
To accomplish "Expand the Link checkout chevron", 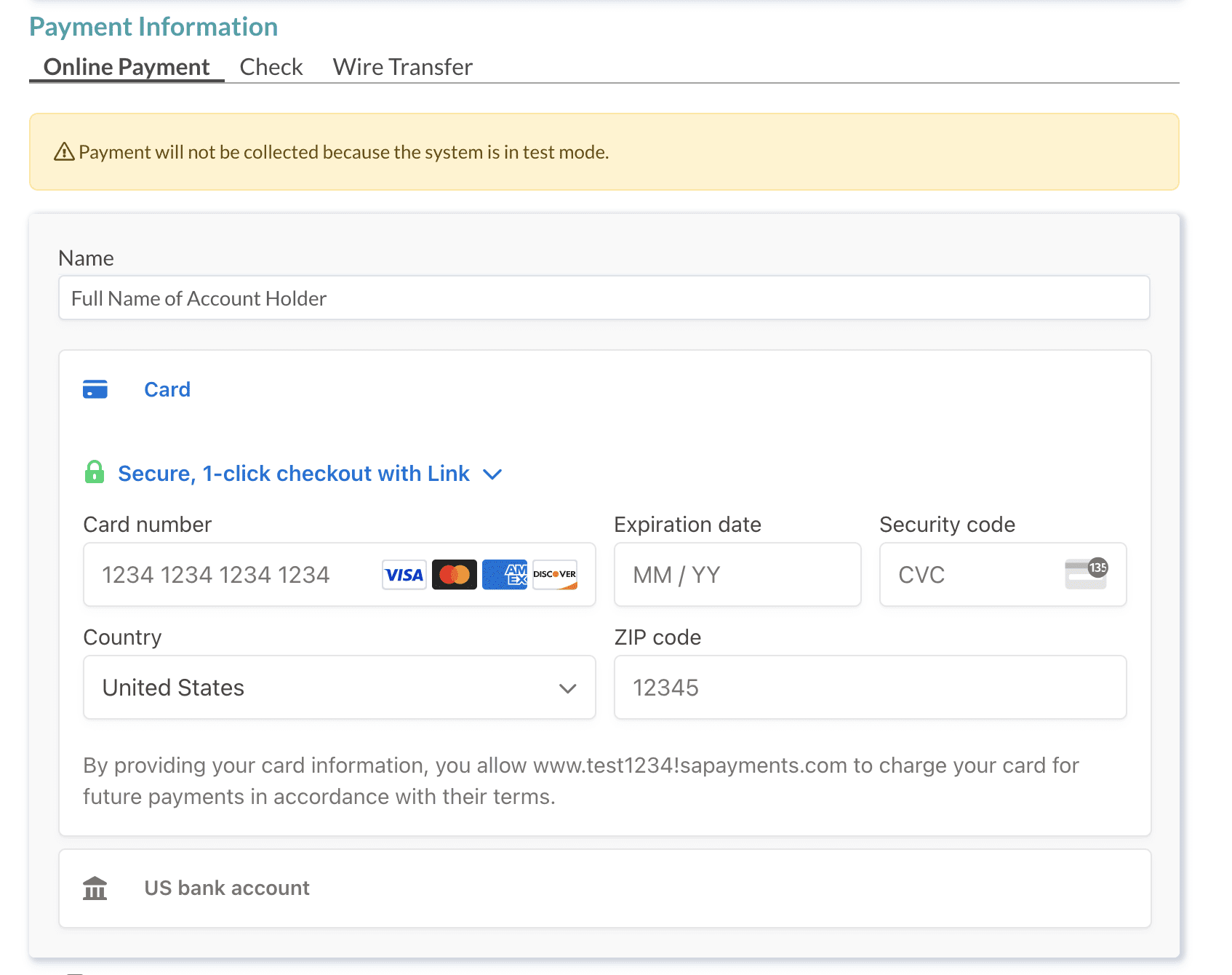I will (492, 474).
